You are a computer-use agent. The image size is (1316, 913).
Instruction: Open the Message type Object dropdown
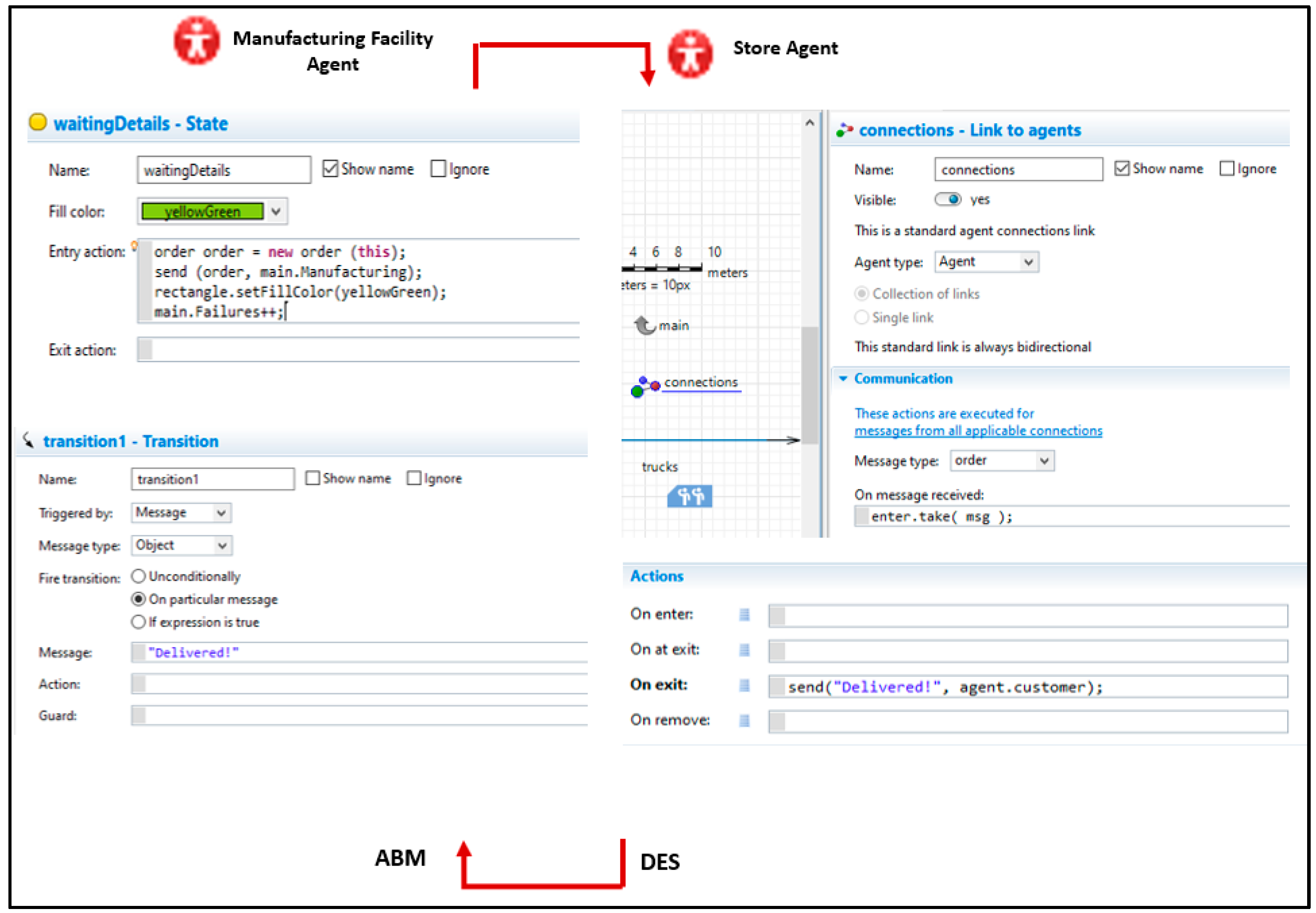(222, 545)
